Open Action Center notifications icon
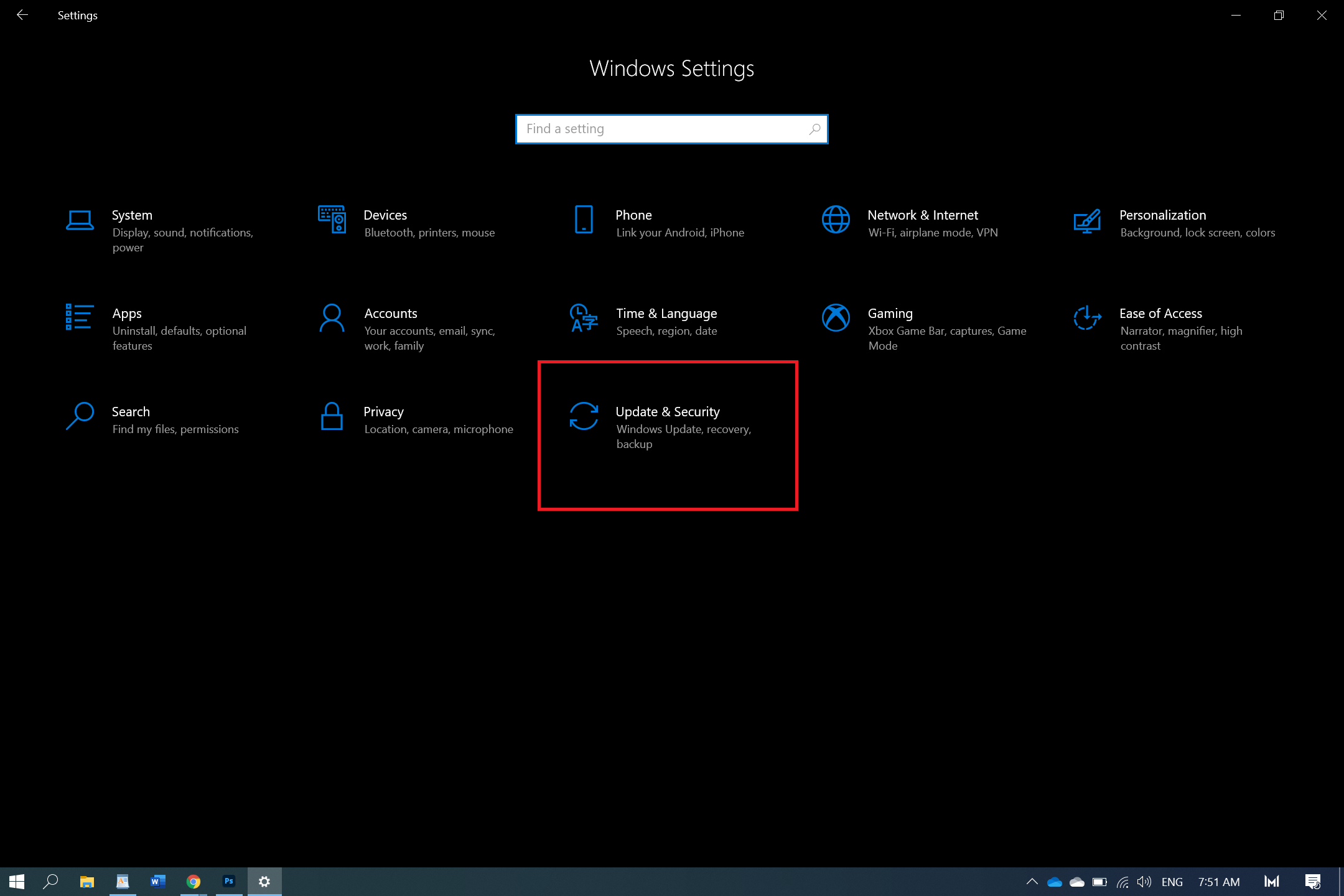The image size is (1344, 896). (1313, 882)
